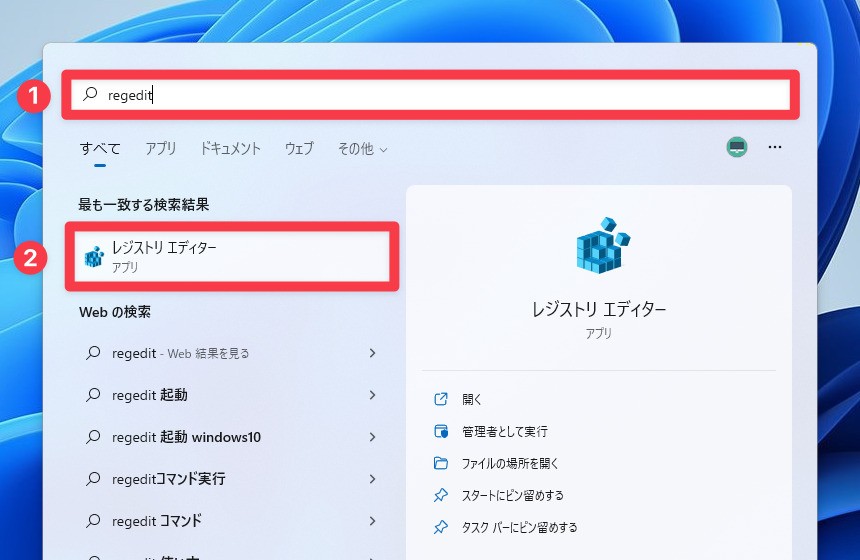Expand the その他 dropdown
The image size is (860, 560).
pos(363,149)
